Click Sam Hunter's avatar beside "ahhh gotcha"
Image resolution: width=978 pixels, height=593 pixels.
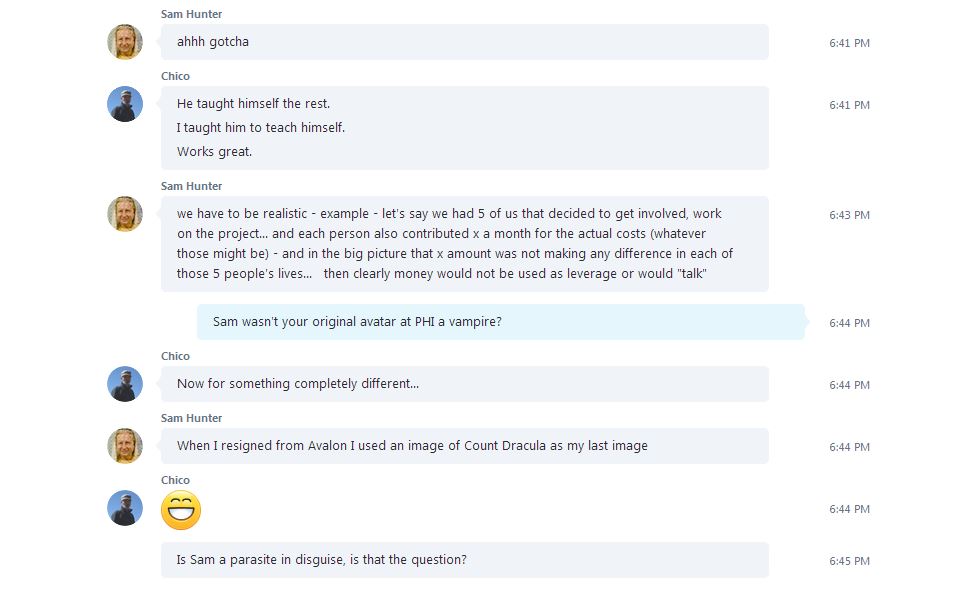point(125,42)
